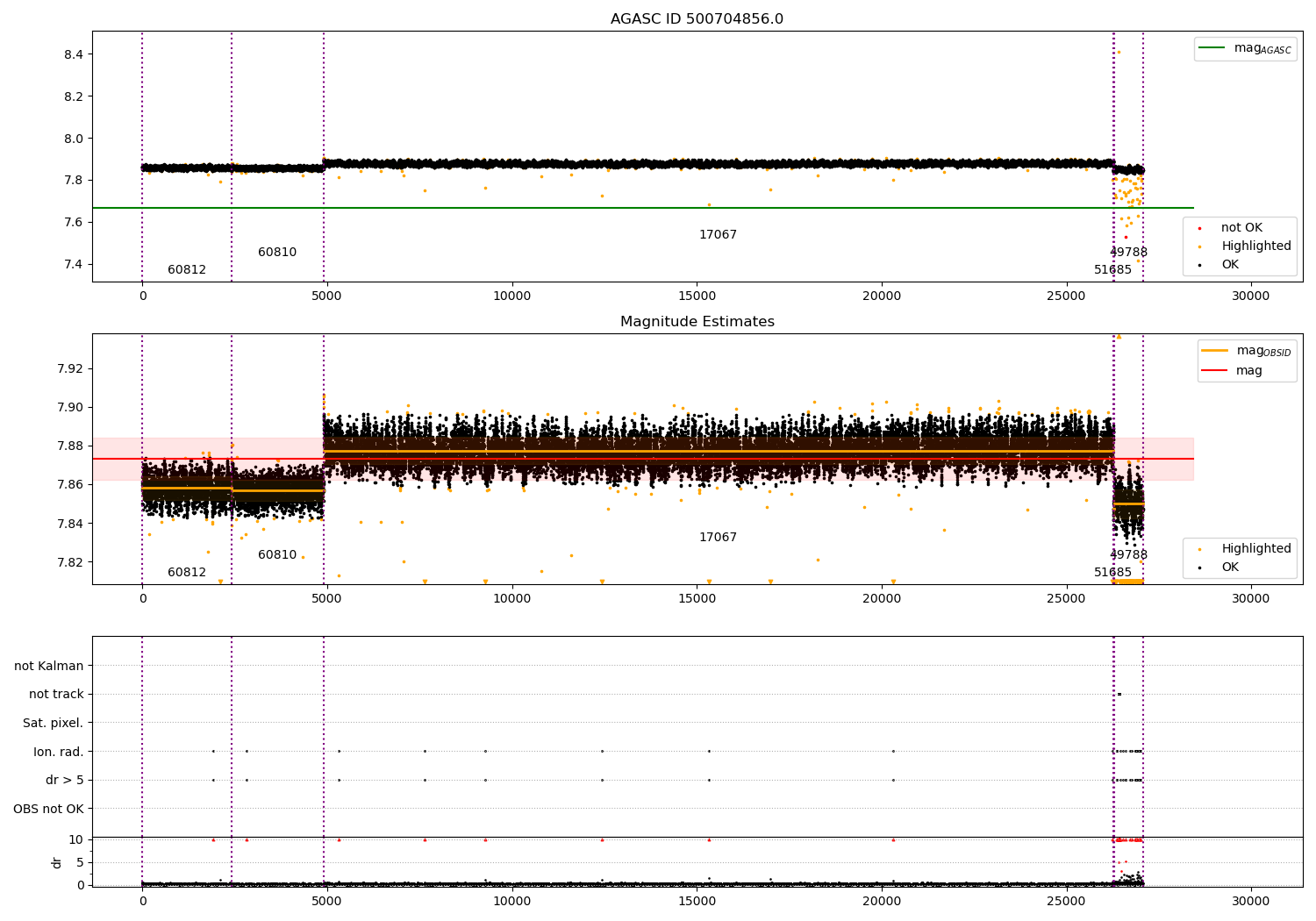Select 'Highlighted' in the Magnitude Estimates legend
This screenshot has height=921, width=1316.
pyautogui.click(x=1246, y=549)
